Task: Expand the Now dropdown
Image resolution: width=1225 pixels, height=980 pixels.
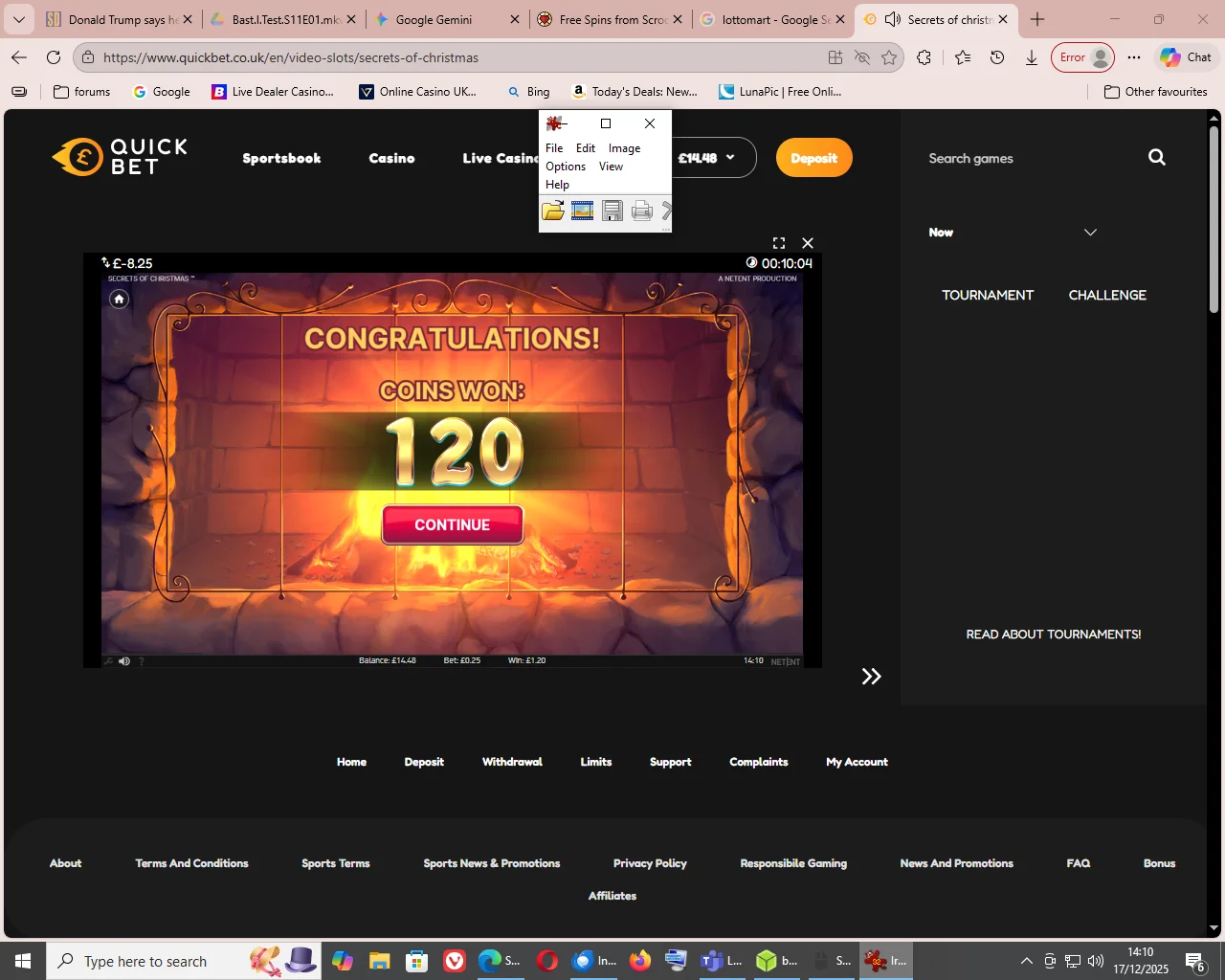Action: click(x=1090, y=233)
